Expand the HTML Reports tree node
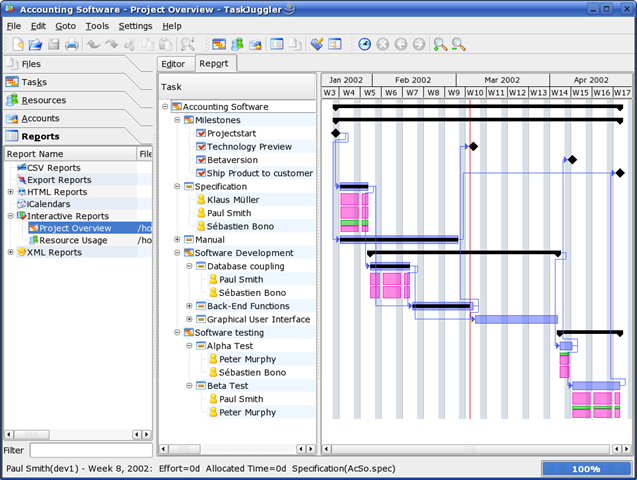The image size is (637, 480). pos(10,192)
